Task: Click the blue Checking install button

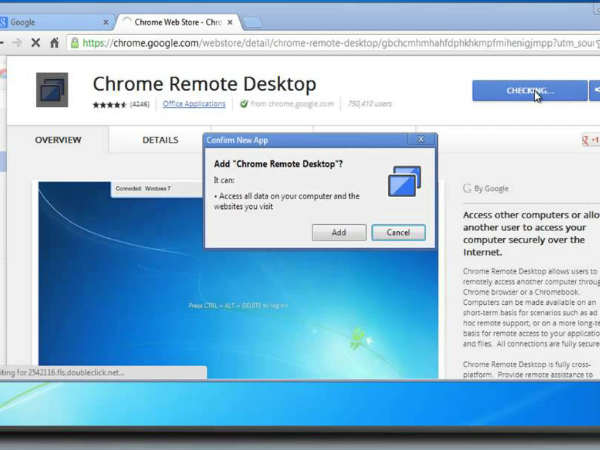Action: click(x=529, y=91)
